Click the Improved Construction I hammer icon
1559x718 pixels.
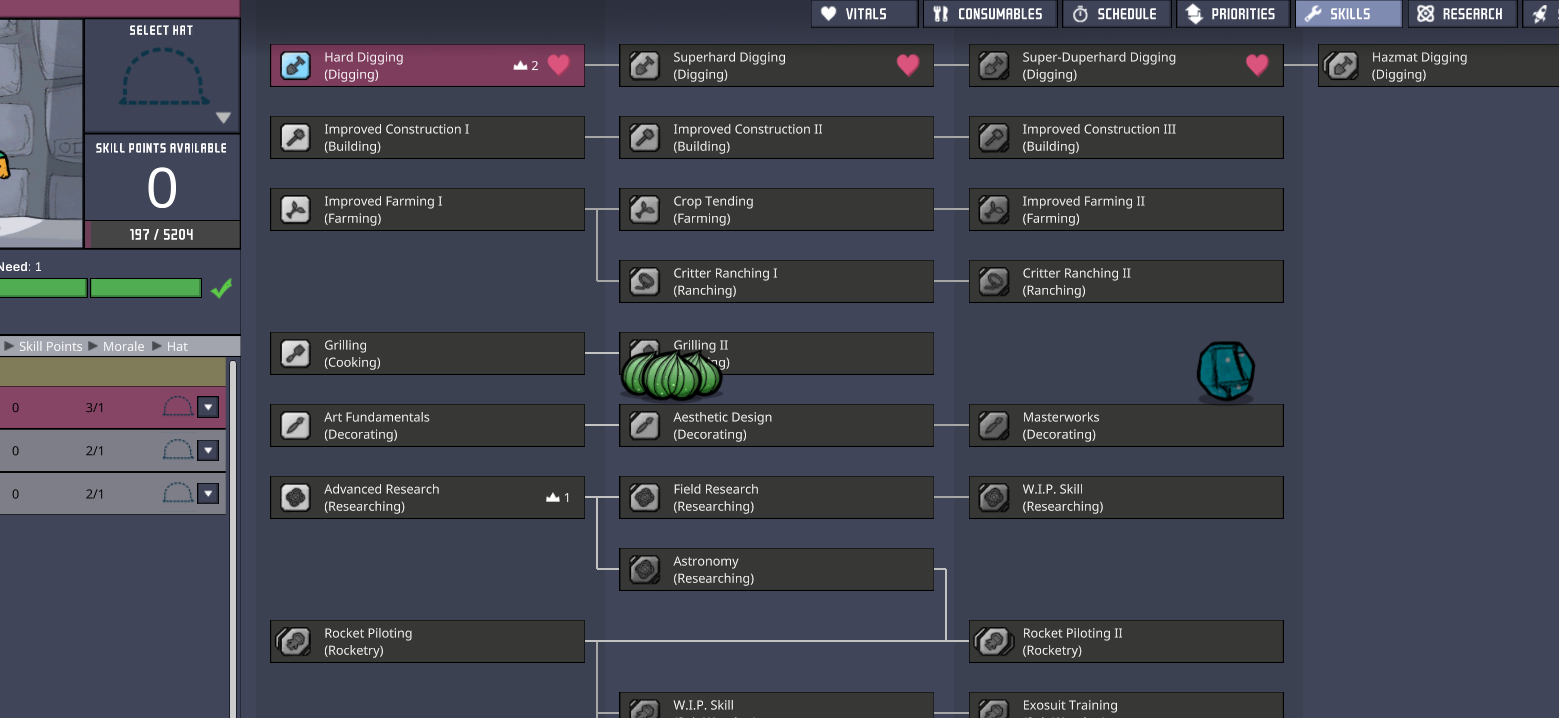[x=295, y=138]
